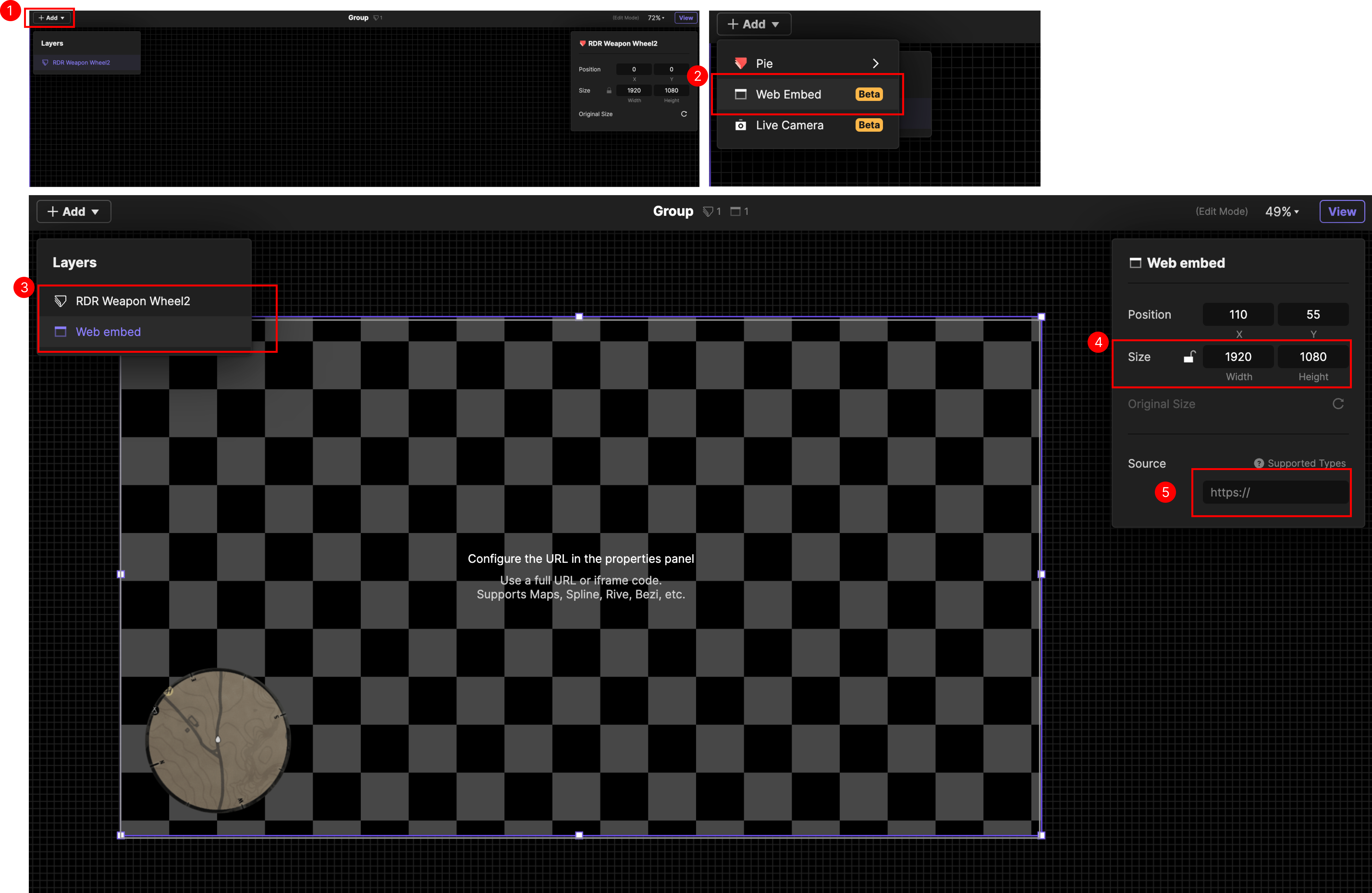Edit the Height field in the RDR Weapon Wheel2 panel
Screen dimensions: 1372x893
(x=671, y=91)
